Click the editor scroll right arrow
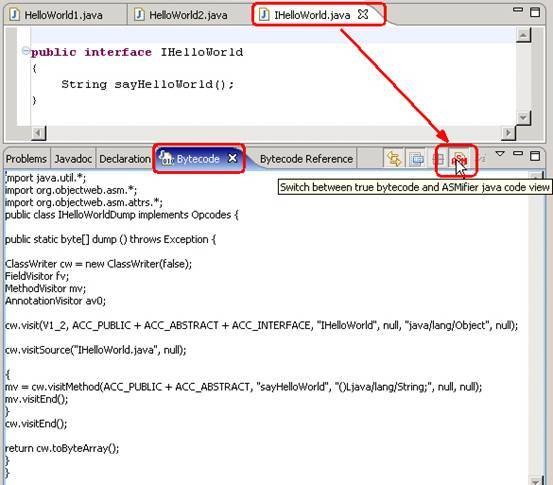The width and height of the screenshot is (553, 485). (508, 133)
